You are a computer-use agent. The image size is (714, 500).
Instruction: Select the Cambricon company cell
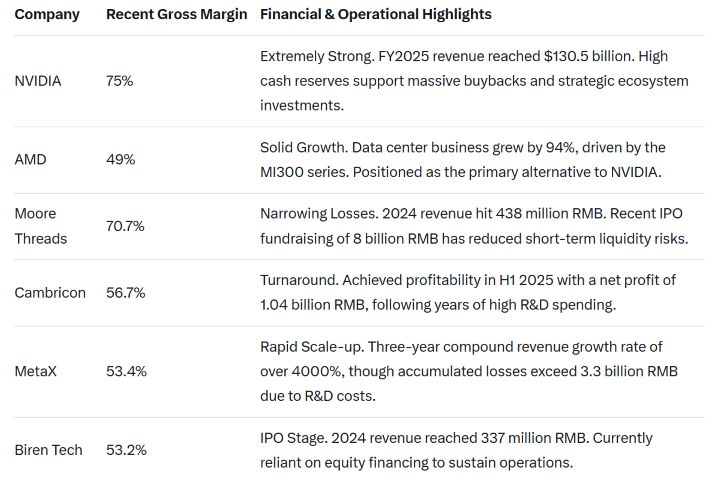tap(50, 293)
